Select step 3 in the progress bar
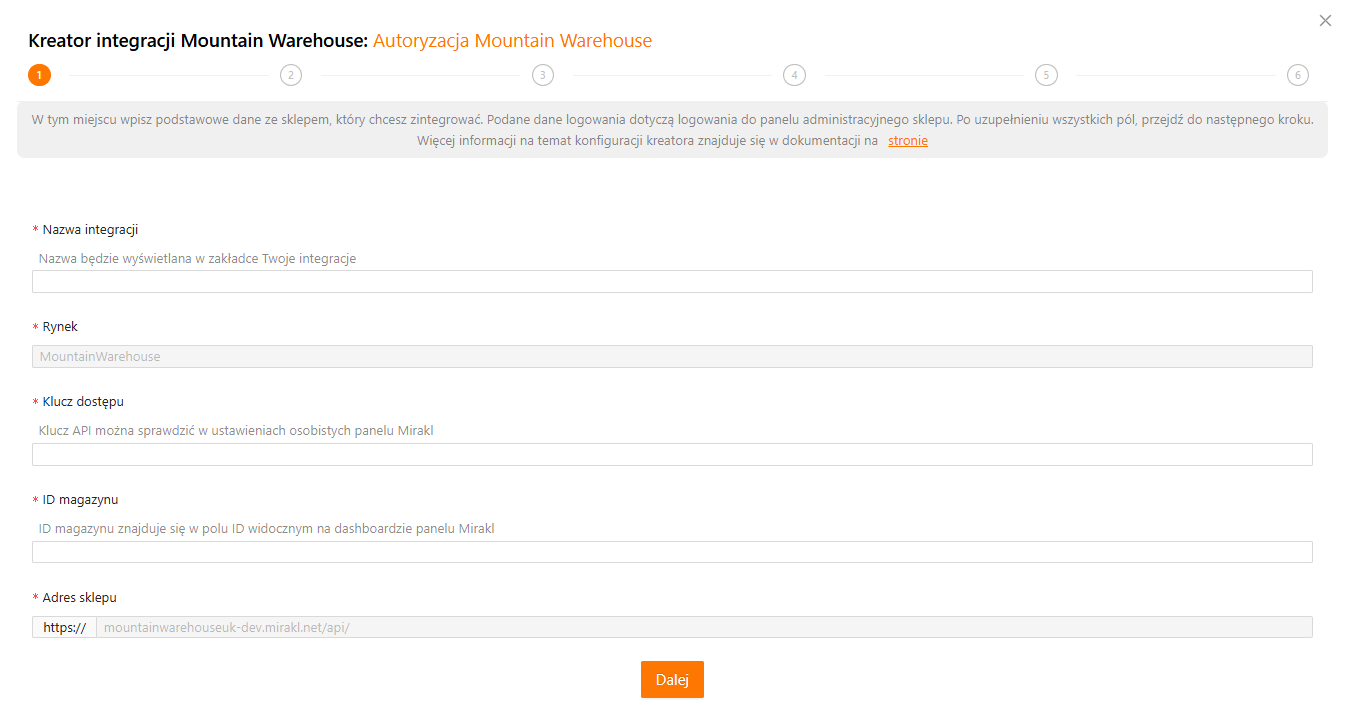This screenshot has width=1345, height=710. point(543,75)
